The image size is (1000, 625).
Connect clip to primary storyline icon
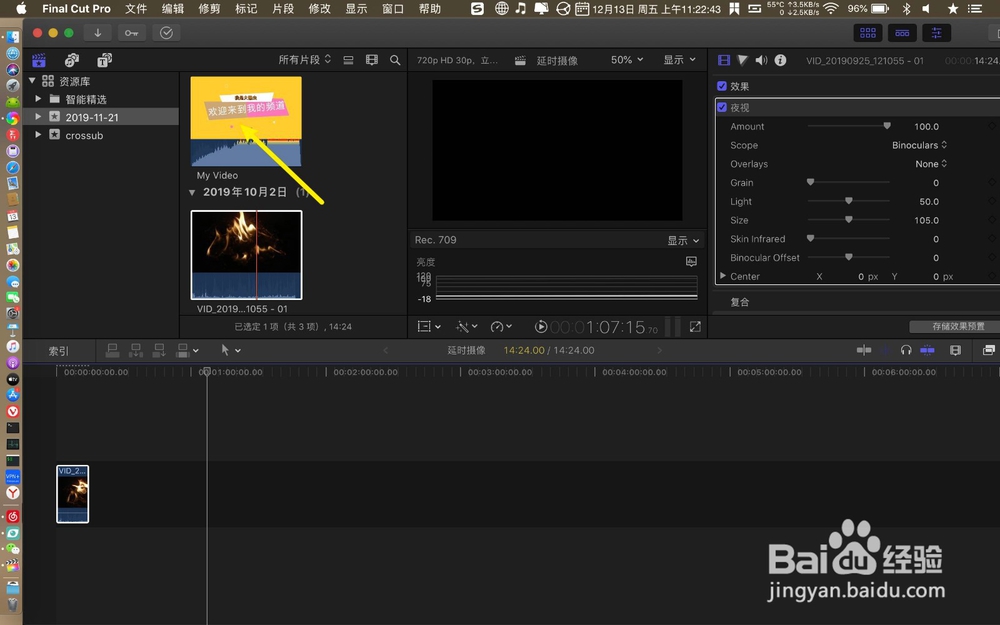[x=112, y=350]
